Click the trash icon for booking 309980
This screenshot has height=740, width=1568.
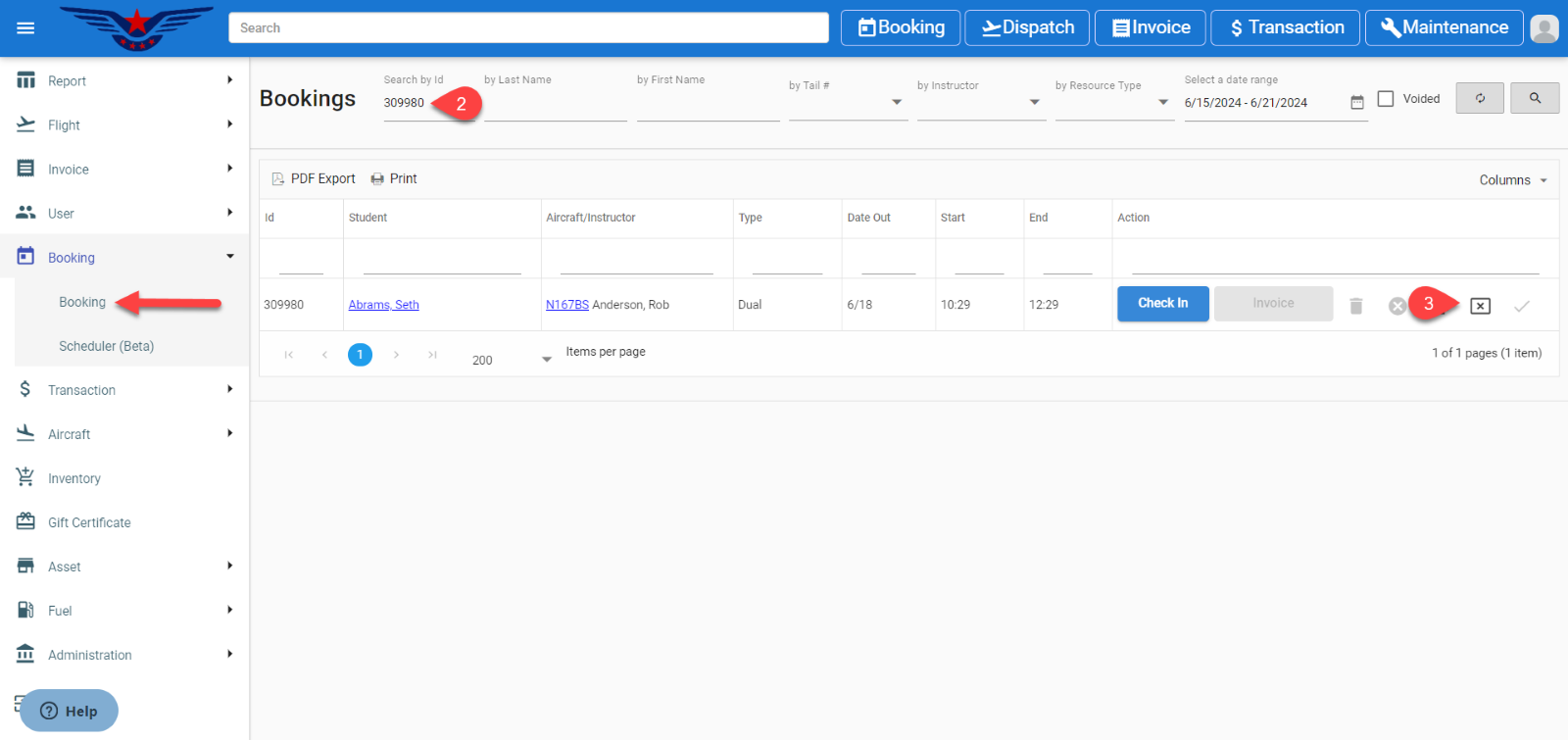point(1355,306)
